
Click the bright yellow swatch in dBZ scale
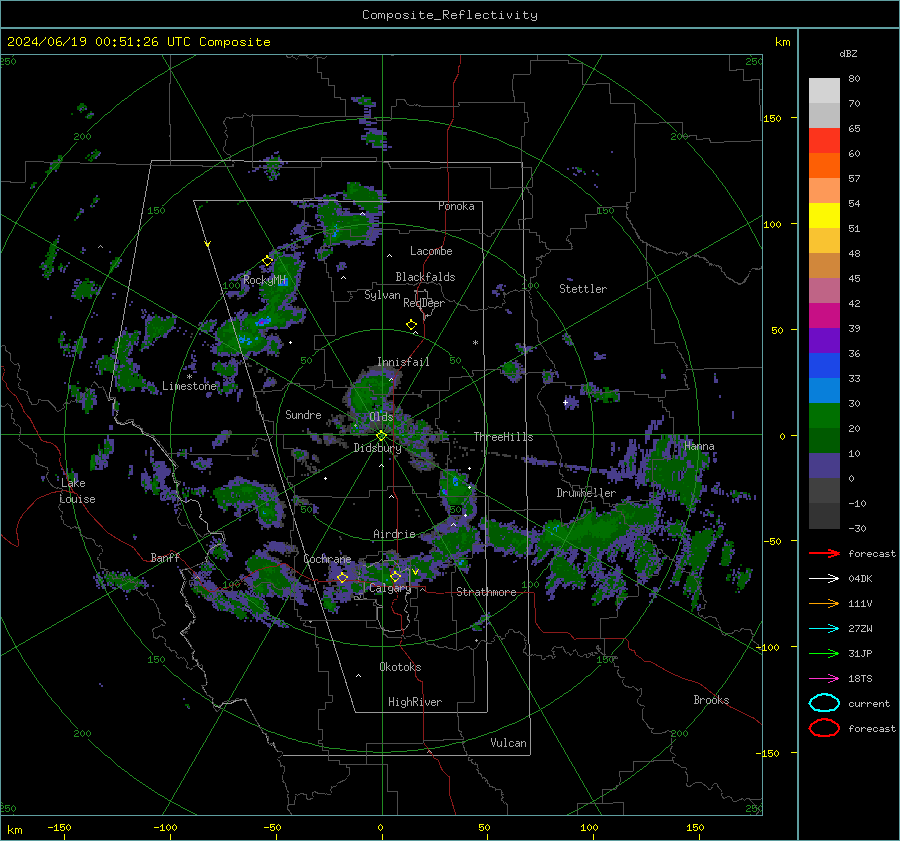point(824,216)
